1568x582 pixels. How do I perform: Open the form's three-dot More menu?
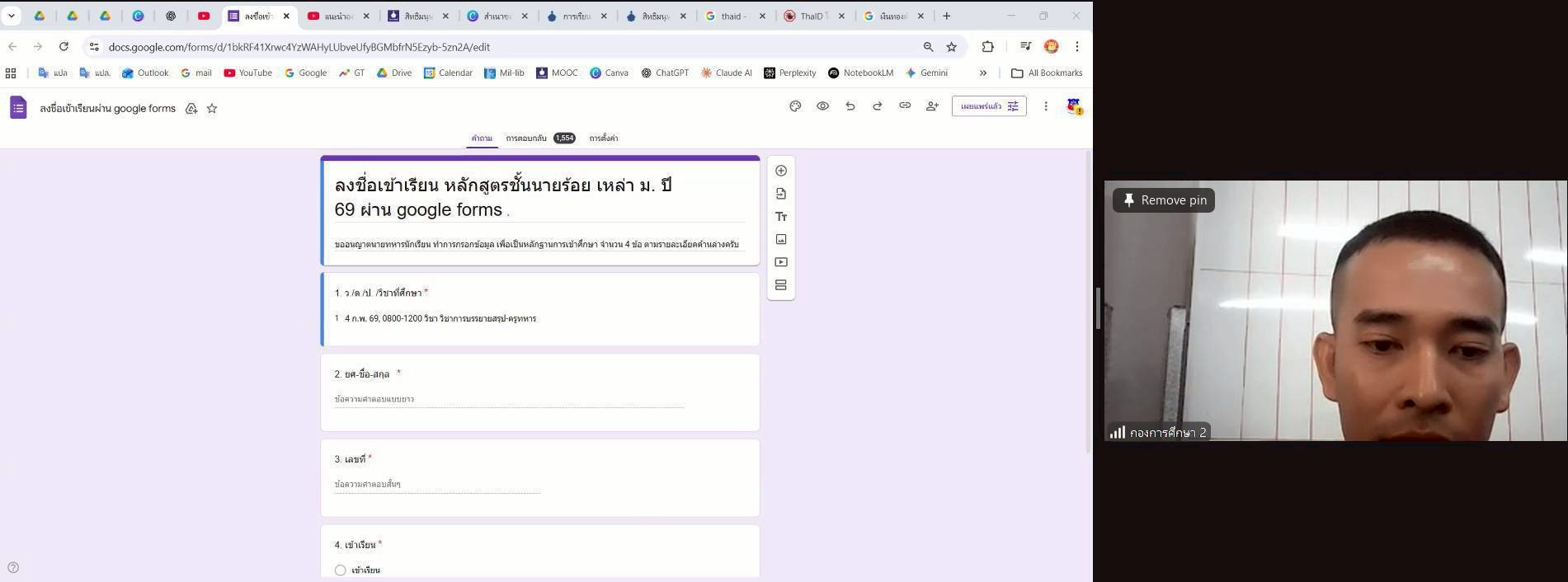tap(1045, 106)
